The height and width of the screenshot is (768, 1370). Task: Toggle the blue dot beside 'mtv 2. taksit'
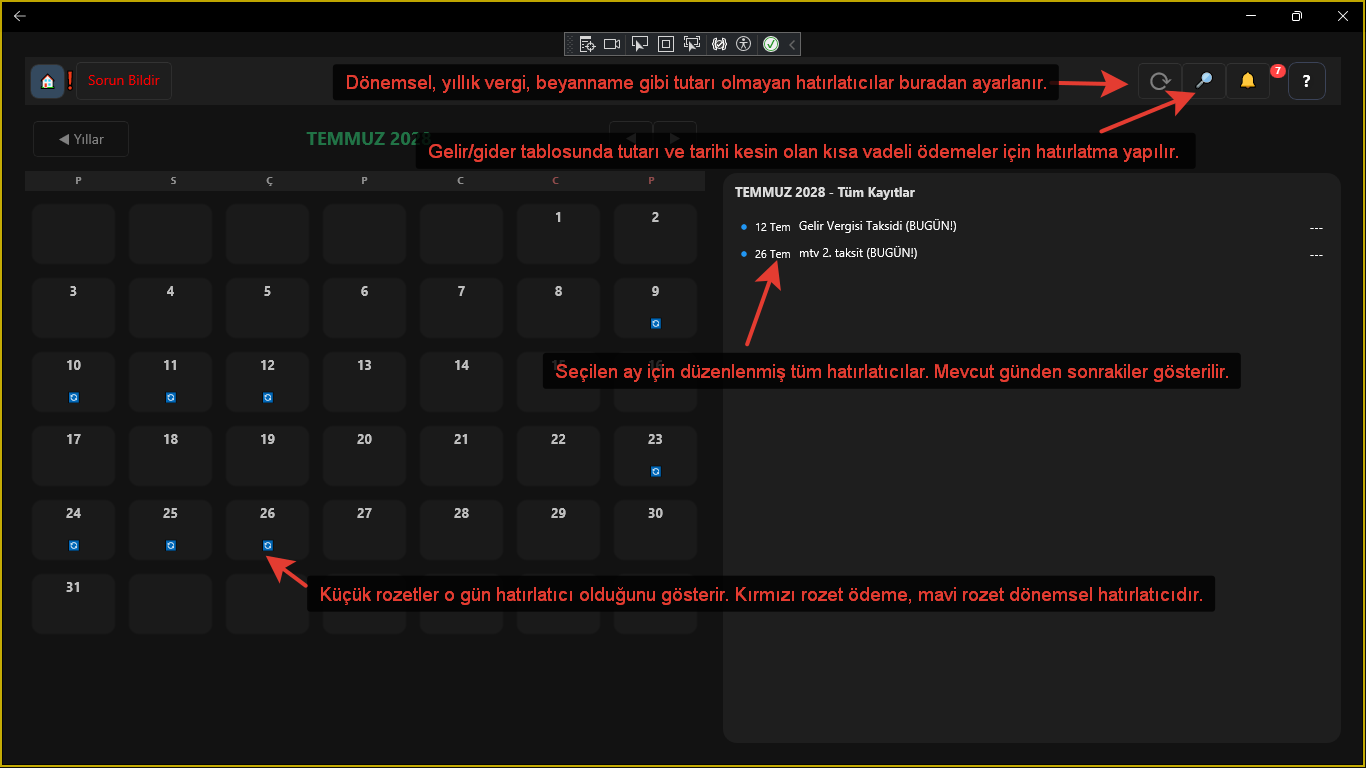tap(741, 253)
